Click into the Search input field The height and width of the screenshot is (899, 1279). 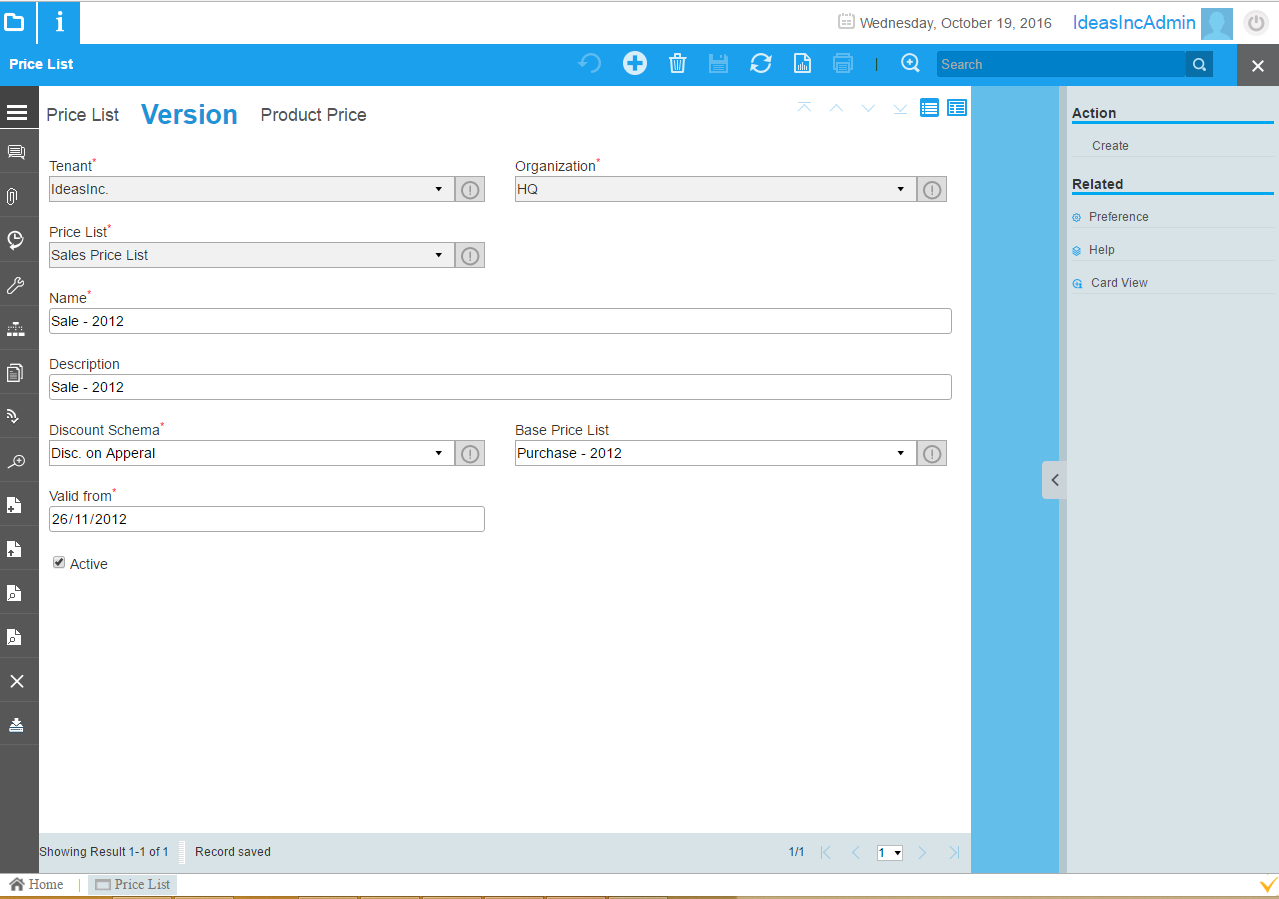1061,65
